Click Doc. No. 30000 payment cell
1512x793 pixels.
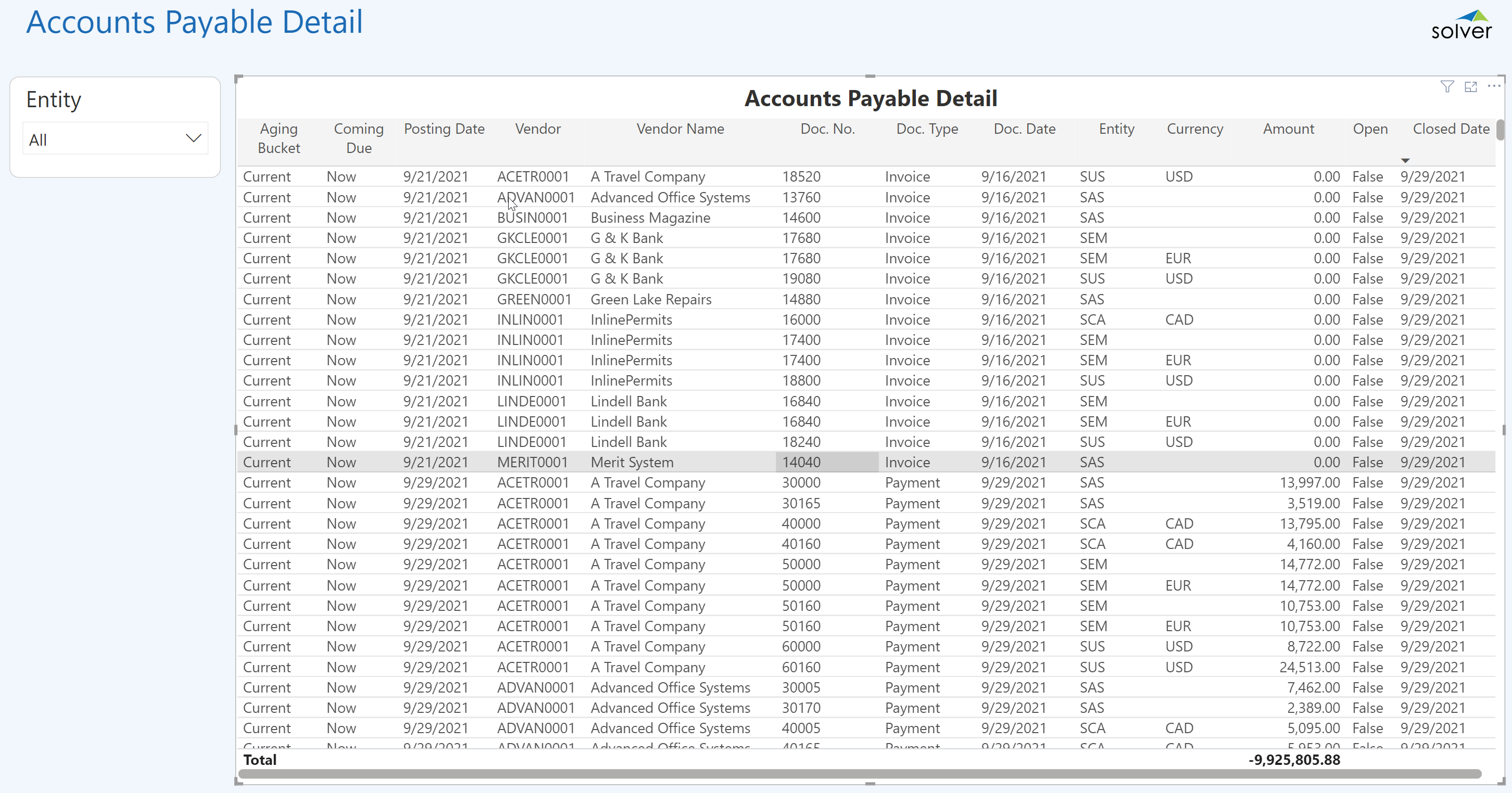coord(801,483)
